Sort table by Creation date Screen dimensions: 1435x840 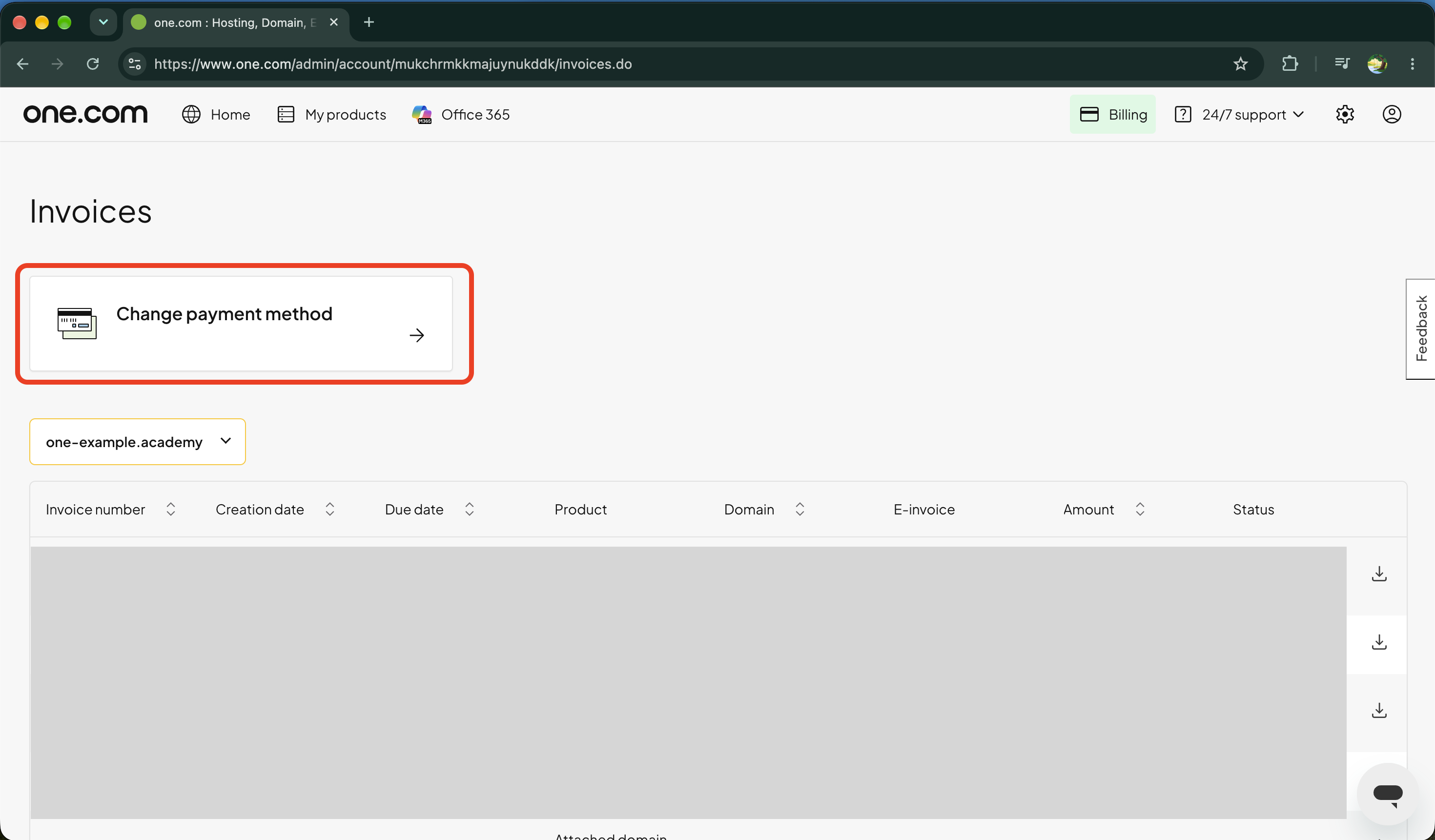coord(330,509)
